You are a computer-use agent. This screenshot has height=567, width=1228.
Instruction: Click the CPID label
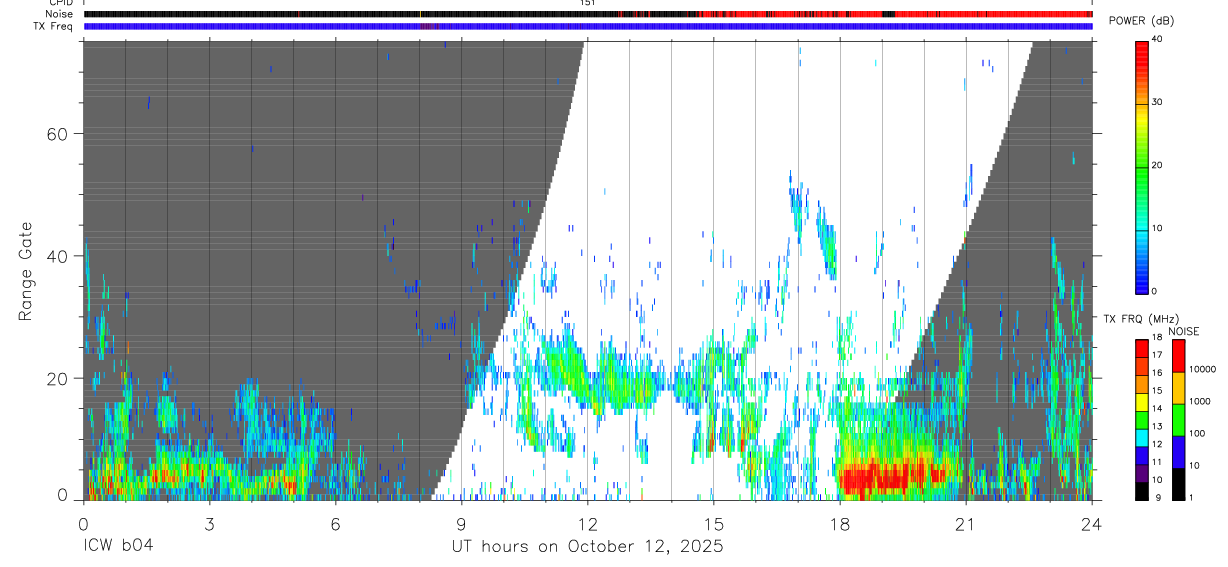coord(60,3)
